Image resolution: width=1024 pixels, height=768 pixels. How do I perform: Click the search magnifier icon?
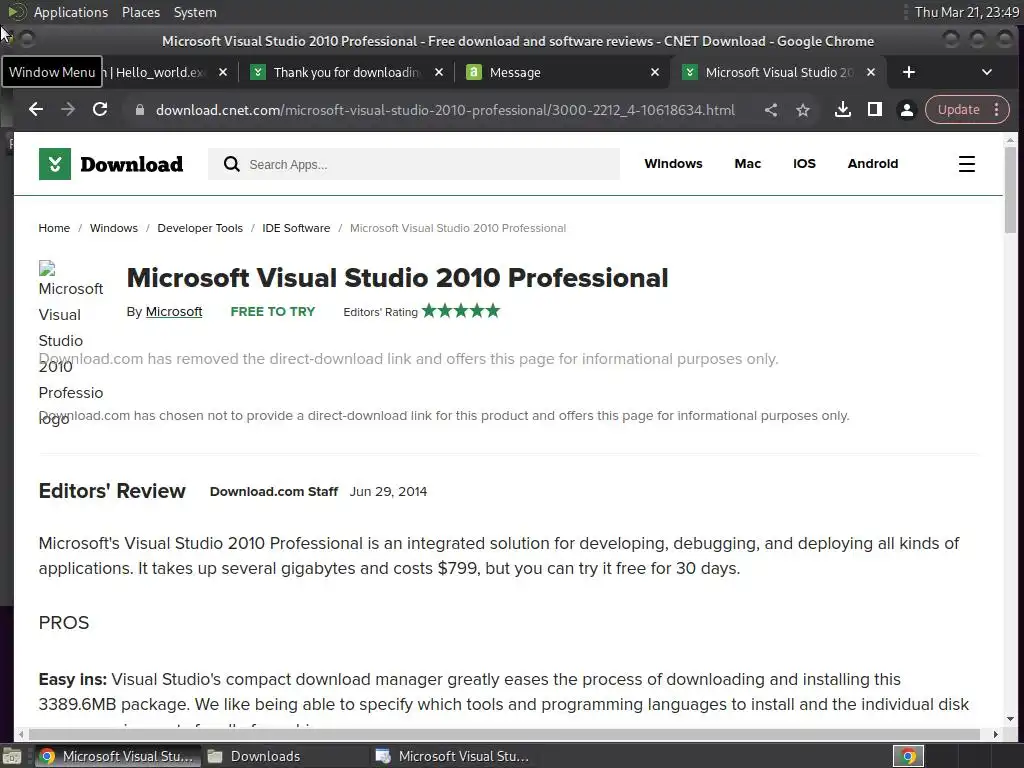[231, 164]
